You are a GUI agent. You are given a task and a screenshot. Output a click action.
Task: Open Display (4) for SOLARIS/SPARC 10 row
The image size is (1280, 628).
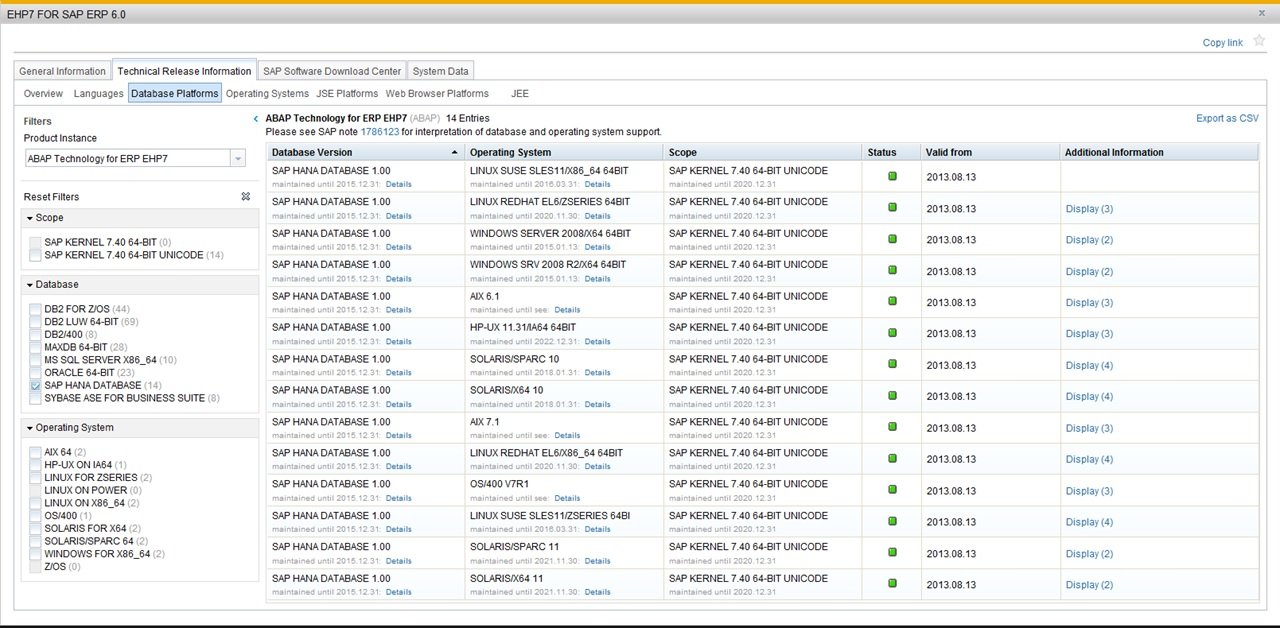click(1089, 366)
